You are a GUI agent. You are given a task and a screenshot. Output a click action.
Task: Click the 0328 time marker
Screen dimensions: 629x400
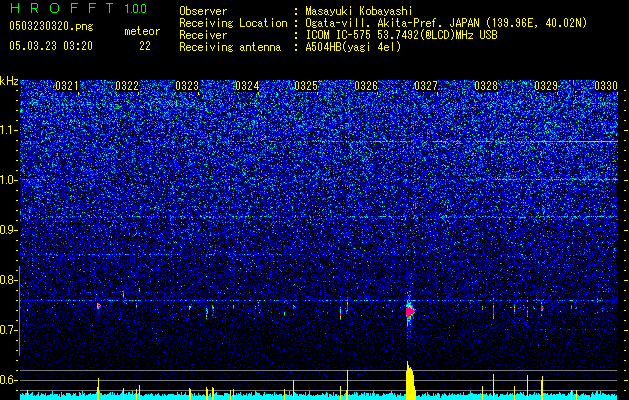(486, 86)
